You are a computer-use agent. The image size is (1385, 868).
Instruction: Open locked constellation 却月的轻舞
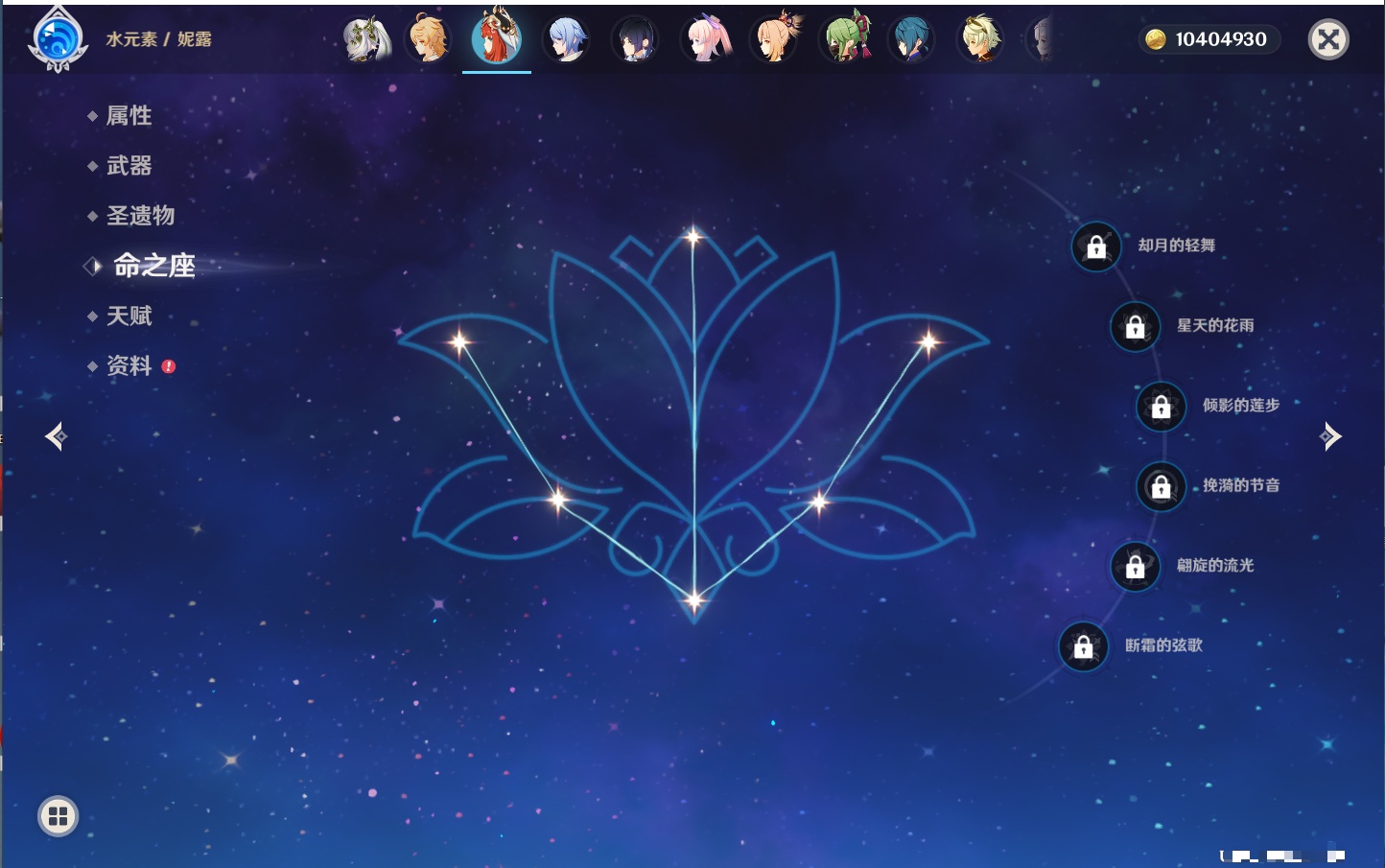pyautogui.click(x=1096, y=246)
